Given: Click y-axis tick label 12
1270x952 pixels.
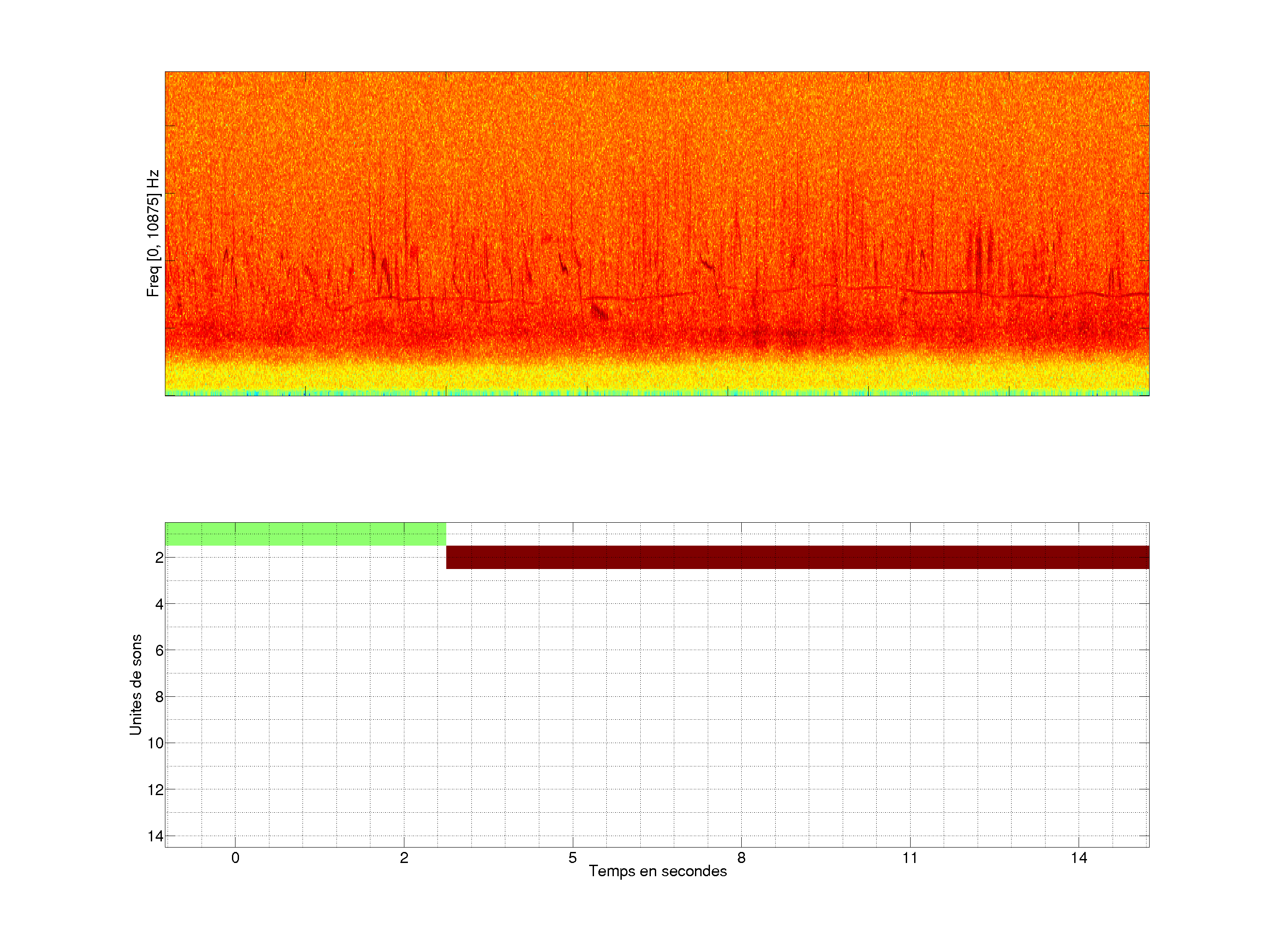Looking at the screenshot, I should [x=156, y=790].
